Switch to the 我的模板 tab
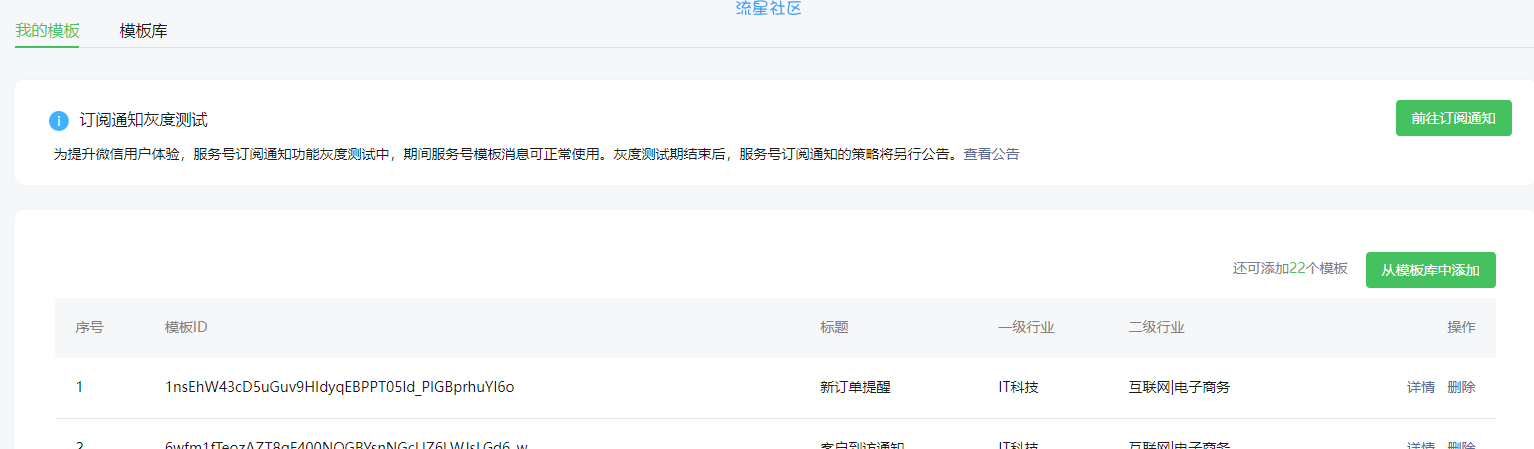 tap(47, 31)
